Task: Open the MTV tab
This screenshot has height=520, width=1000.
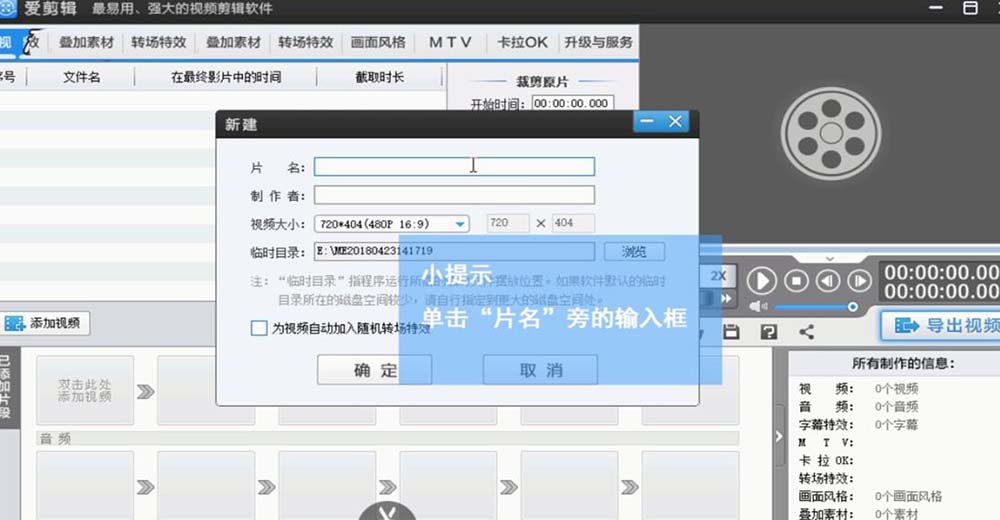Action: pos(450,42)
